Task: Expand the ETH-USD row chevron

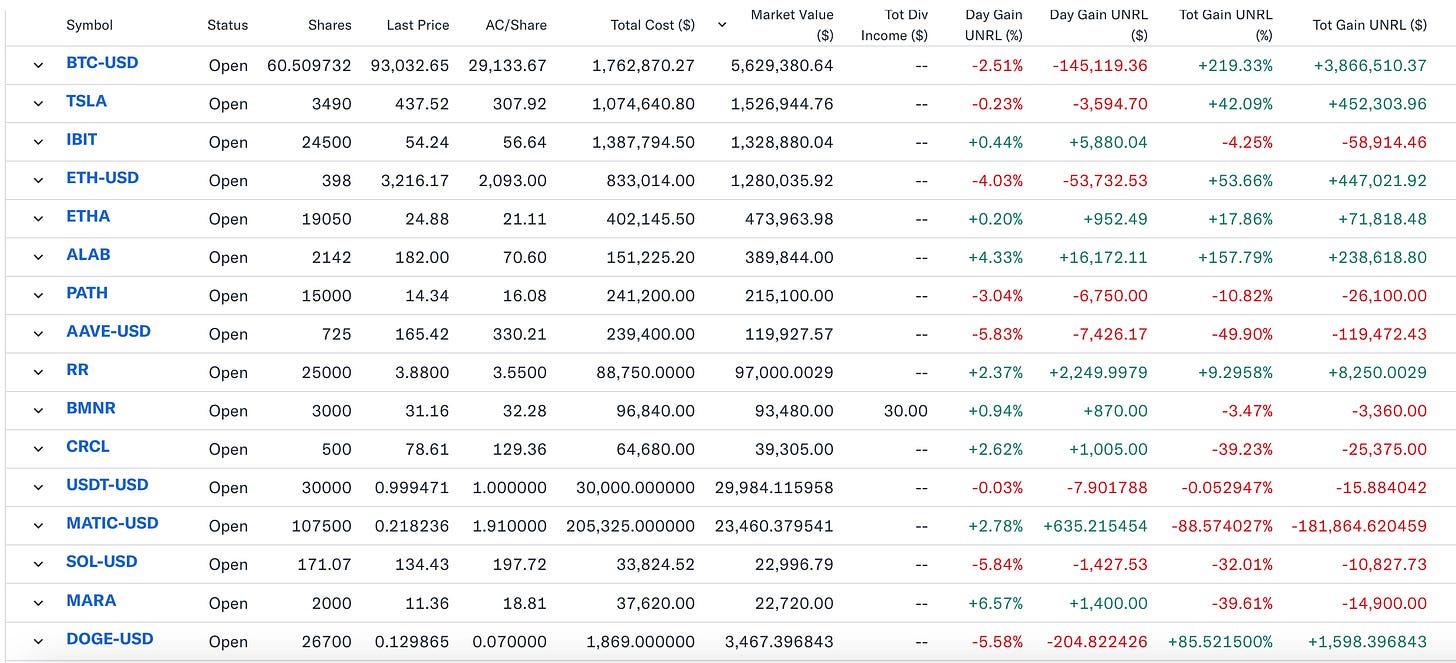Action: (x=39, y=180)
